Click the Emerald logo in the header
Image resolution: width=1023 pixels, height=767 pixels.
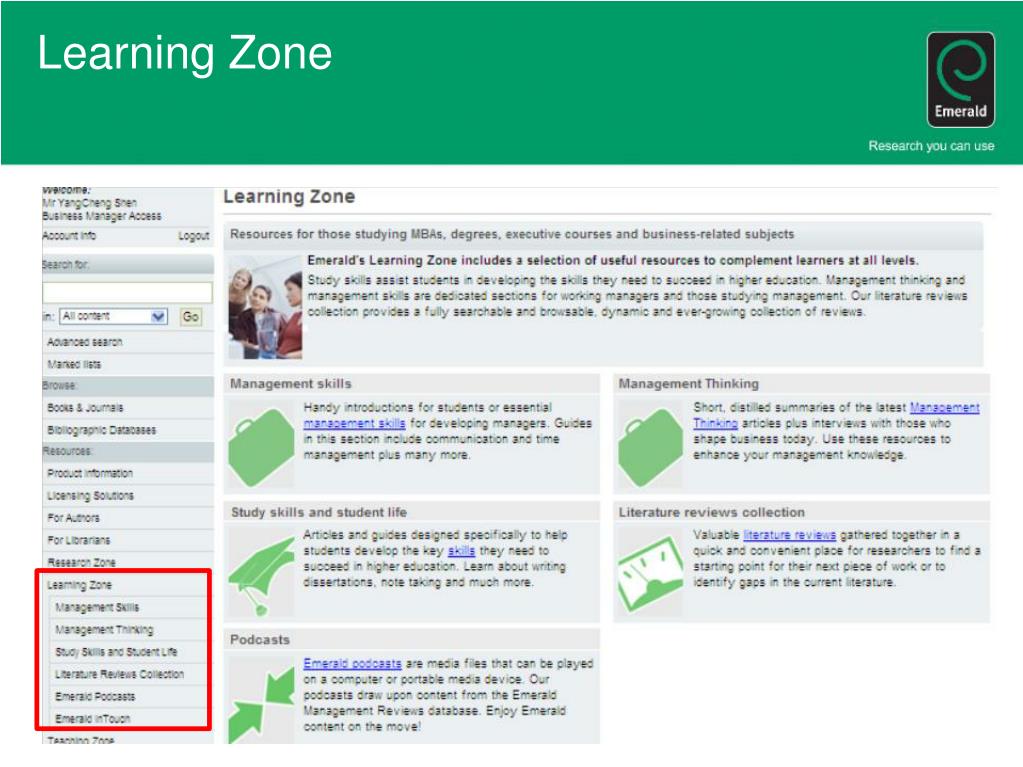click(x=960, y=79)
